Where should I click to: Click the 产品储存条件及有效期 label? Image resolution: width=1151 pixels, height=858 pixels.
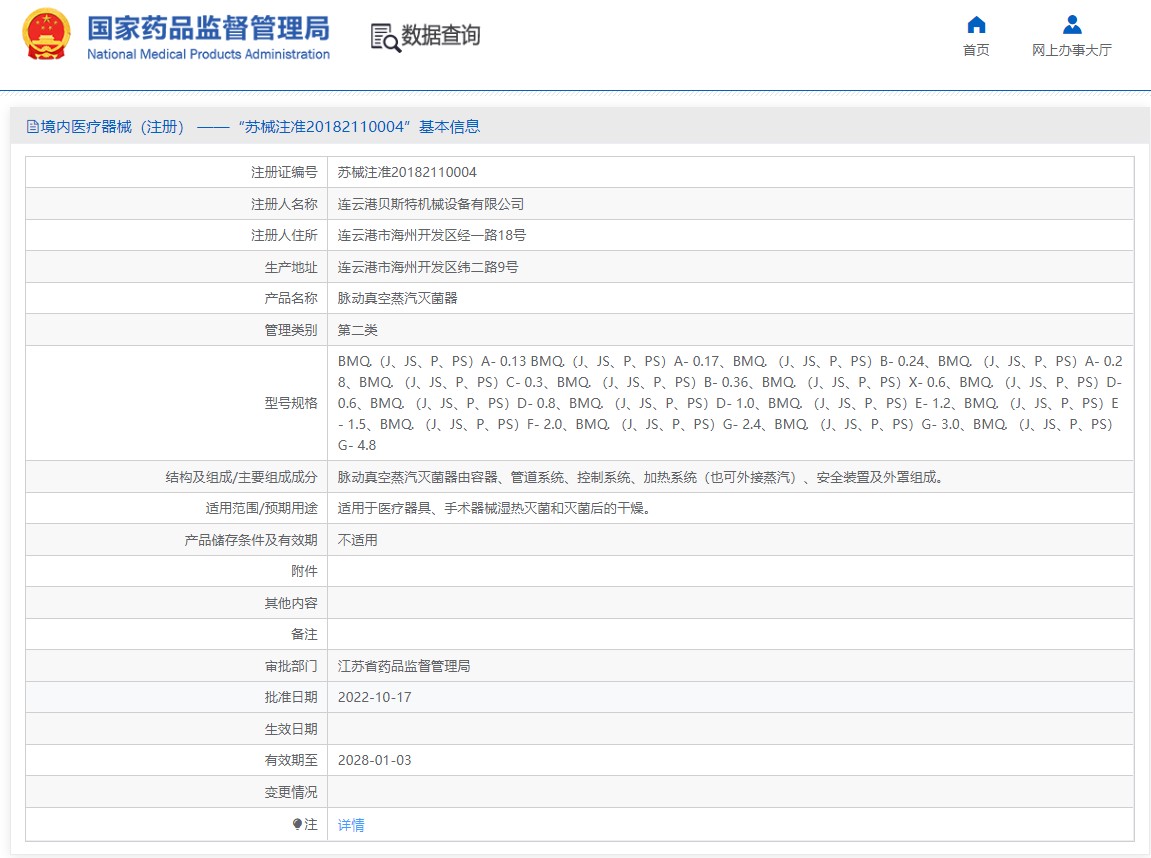point(251,540)
